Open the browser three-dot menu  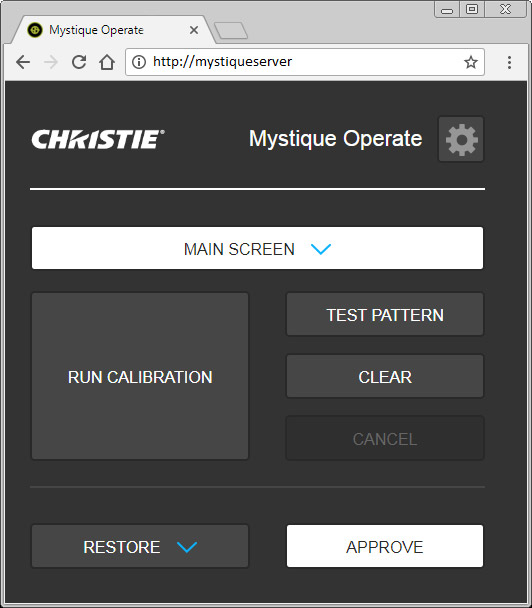tap(509, 62)
